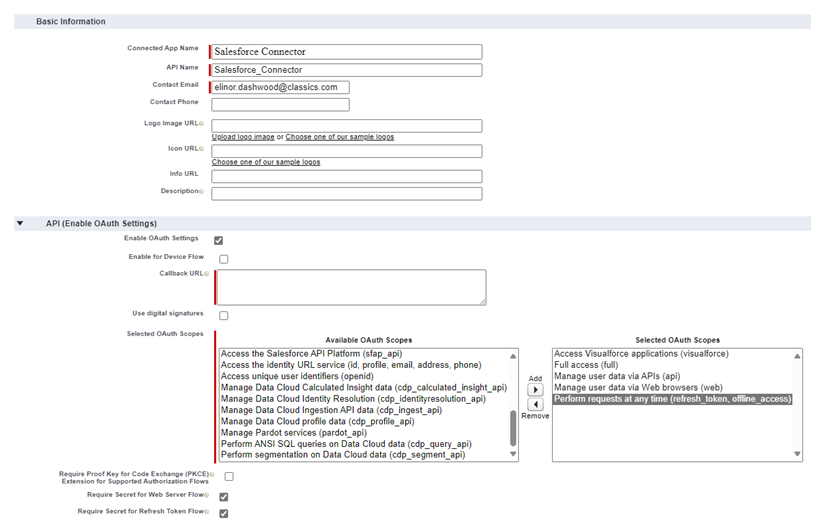Screen dimensions: 823x532
Task: Check Use digital signatures checkbox
Action: pos(224,315)
